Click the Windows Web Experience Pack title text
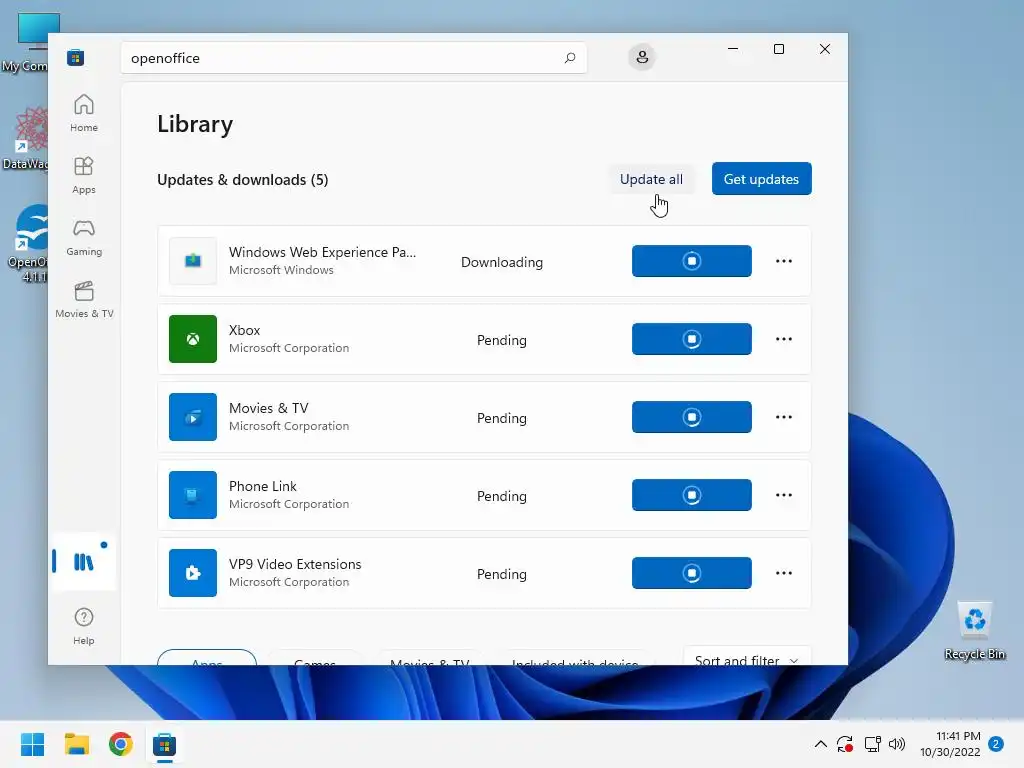Viewport: 1024px width, 768px height. click(322, 252)
